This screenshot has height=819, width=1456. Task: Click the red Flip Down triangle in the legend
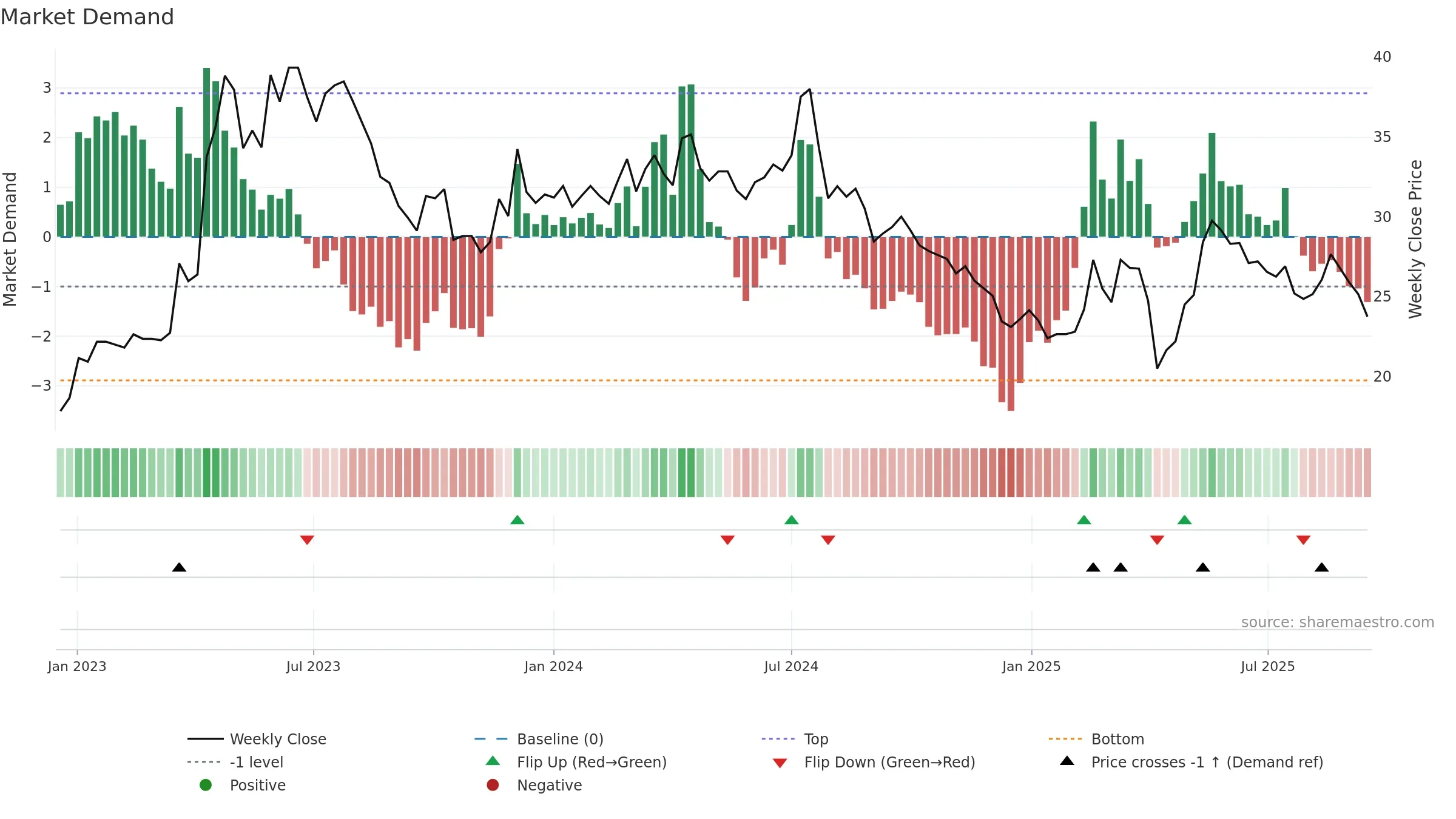point(780,763)
